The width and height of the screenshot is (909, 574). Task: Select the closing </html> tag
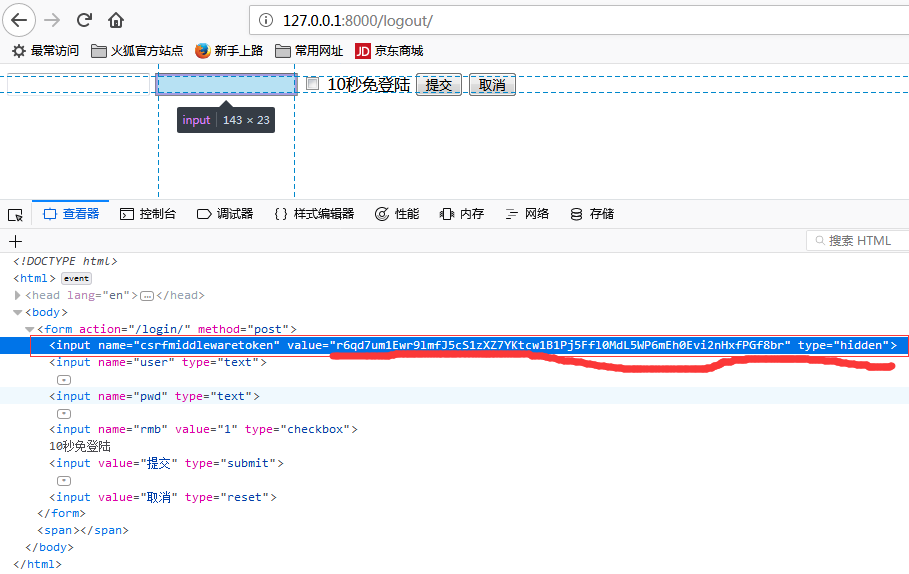tap(37, 564)
